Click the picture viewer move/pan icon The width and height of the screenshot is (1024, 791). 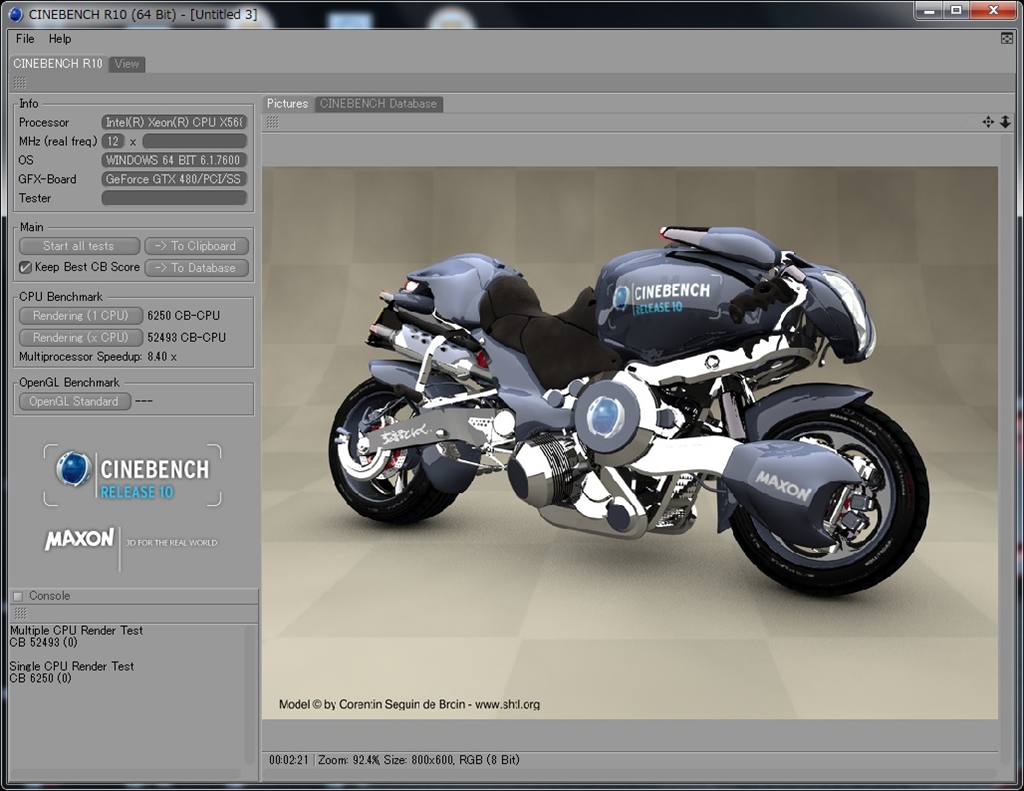[x=988, y=122]
